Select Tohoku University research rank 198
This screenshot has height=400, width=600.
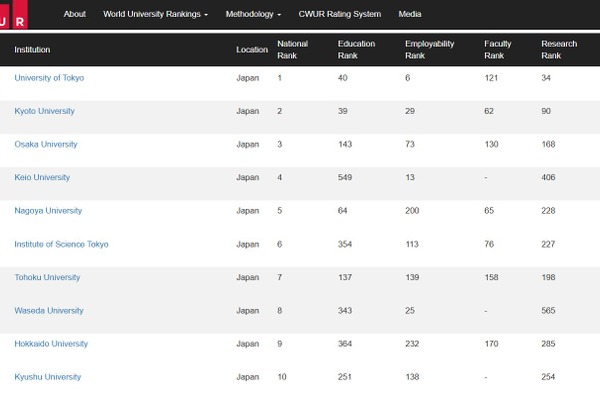coord(548,277)
